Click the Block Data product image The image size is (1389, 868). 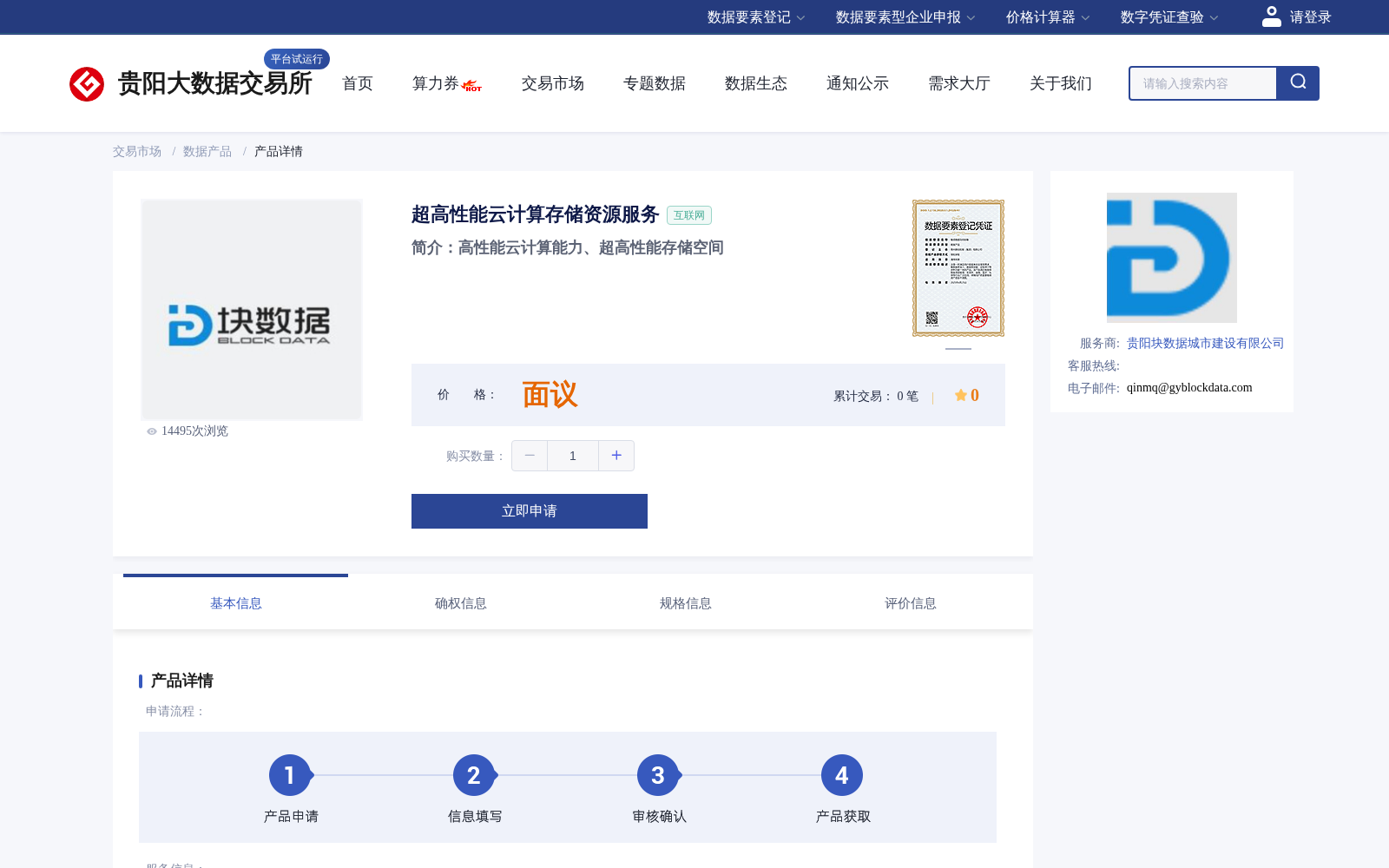[252, 310]
